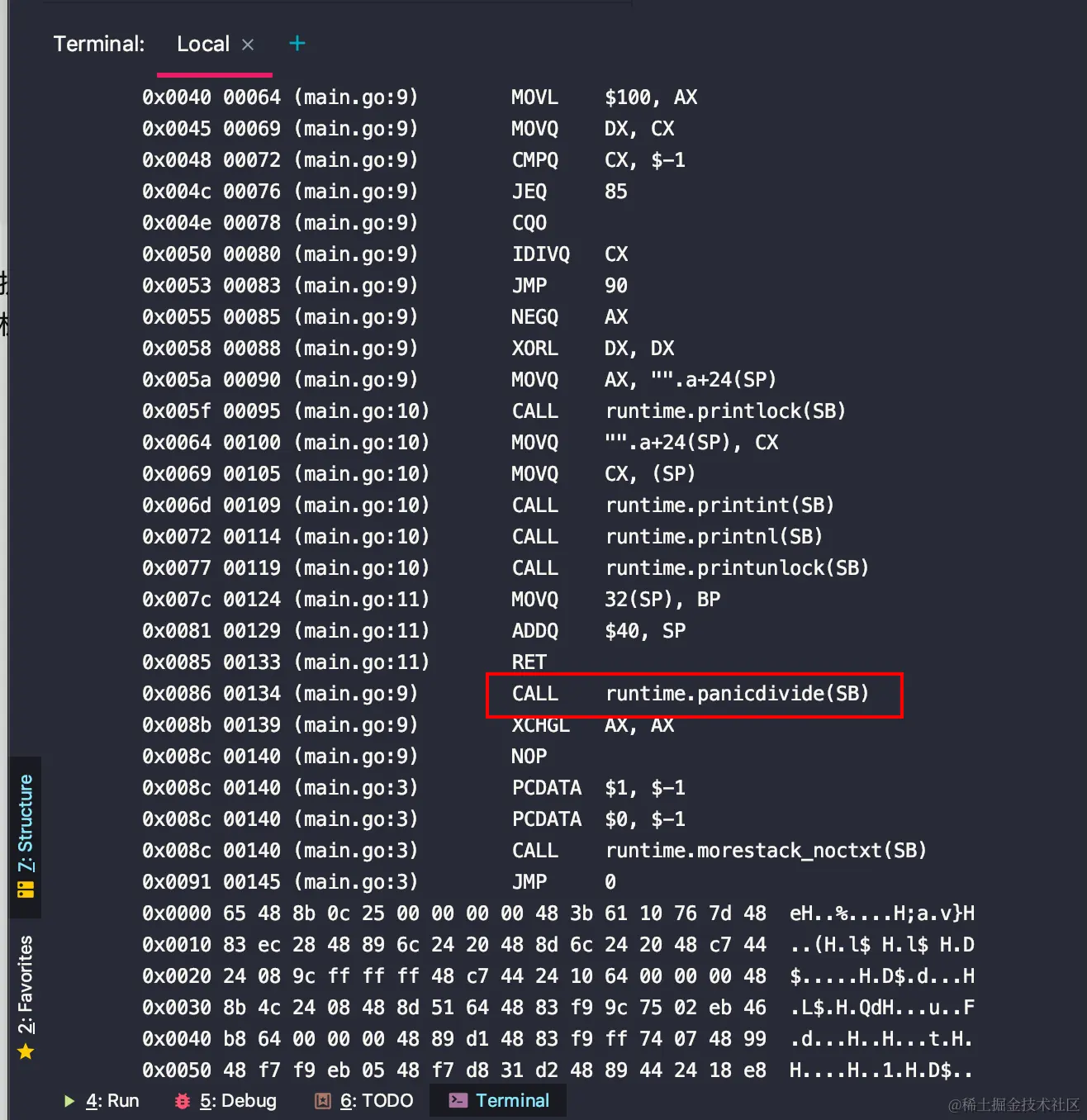Click the ADDQ $40, SP instruction

click(x=599, y=631)
